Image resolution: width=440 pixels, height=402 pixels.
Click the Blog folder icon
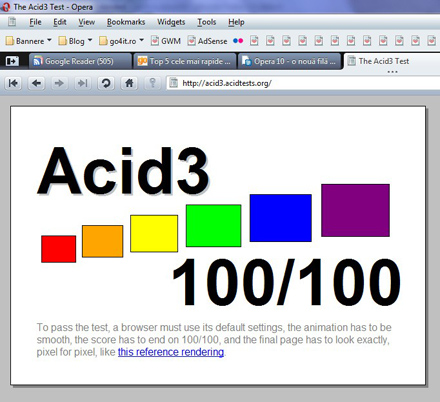(x=62, y=41)
